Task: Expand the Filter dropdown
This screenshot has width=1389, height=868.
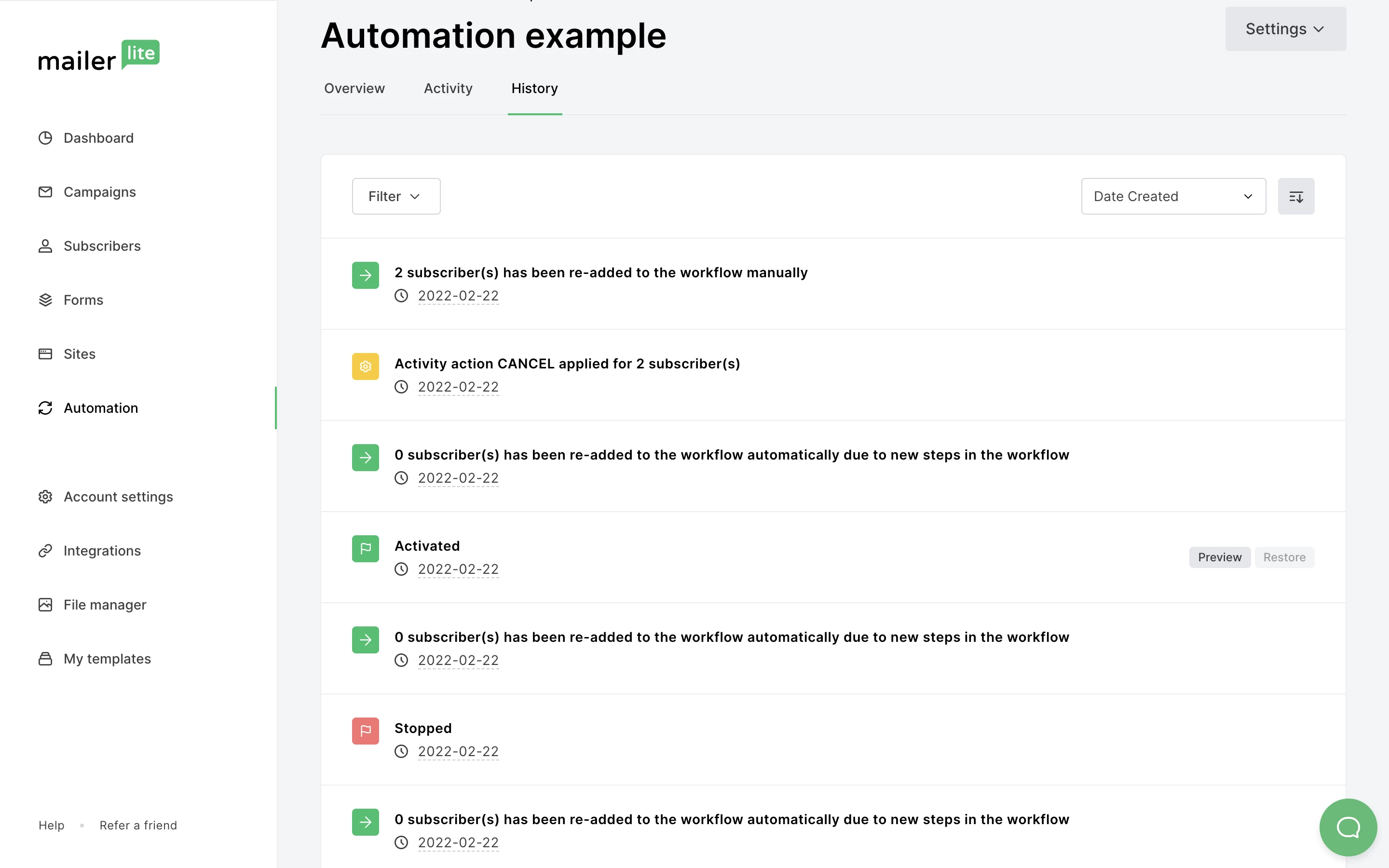Action: pos(395,196)
